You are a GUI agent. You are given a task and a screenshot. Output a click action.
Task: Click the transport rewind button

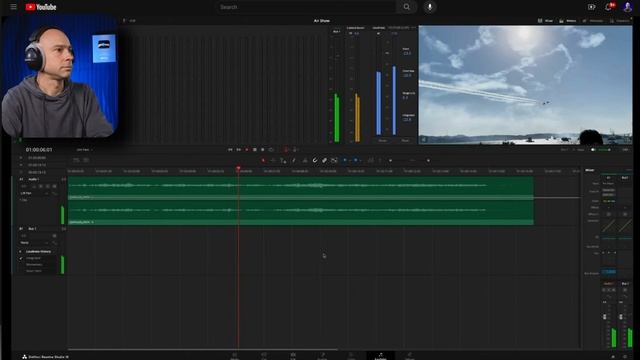click(230, 150)
